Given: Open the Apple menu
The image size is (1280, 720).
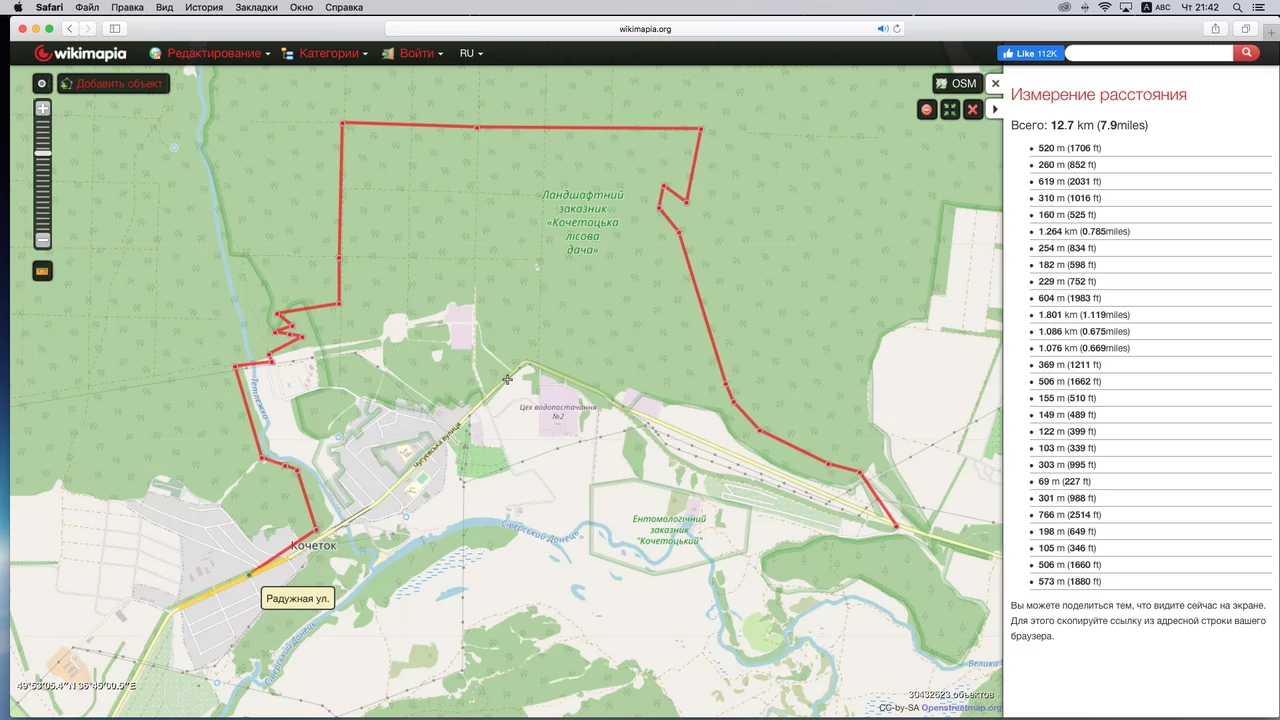Looking at the screenshot, I should coord(18,7).
